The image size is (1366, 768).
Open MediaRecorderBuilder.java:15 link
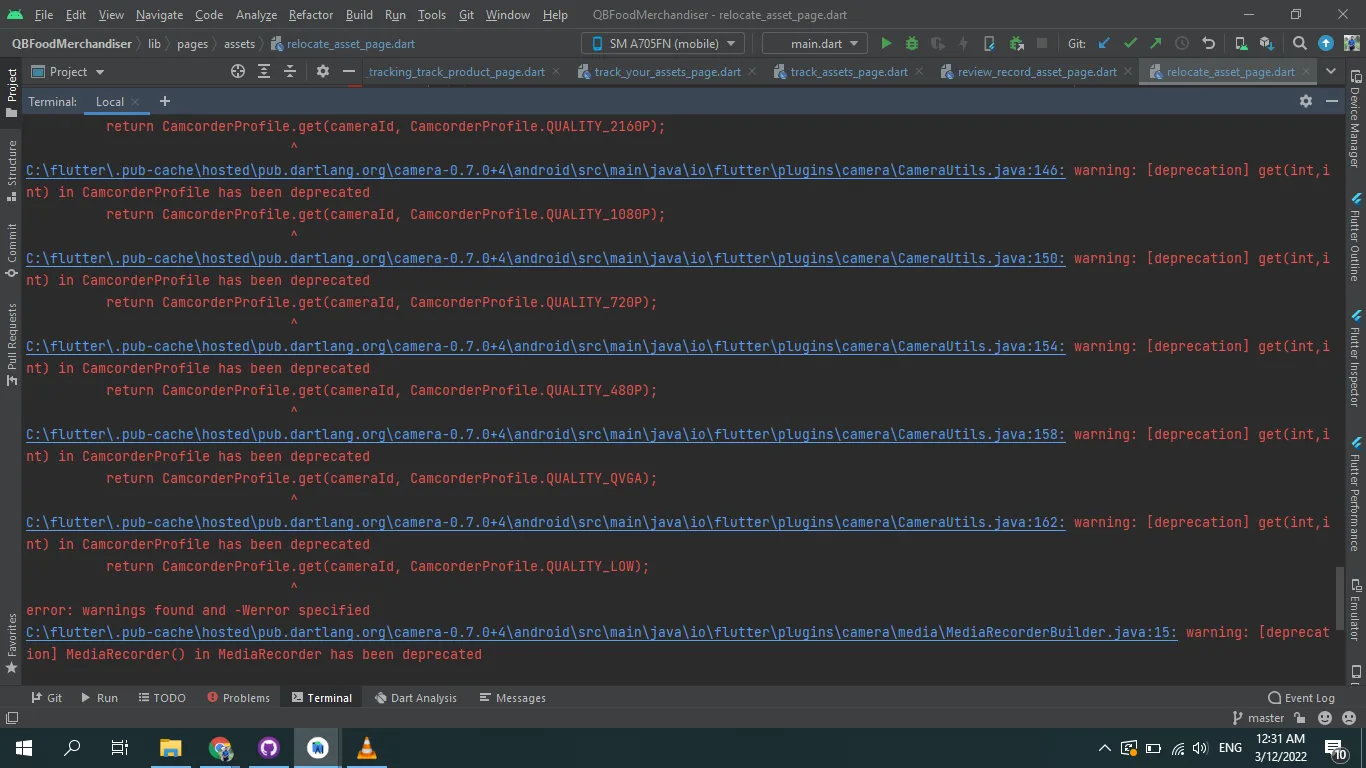tap(602, 632)
